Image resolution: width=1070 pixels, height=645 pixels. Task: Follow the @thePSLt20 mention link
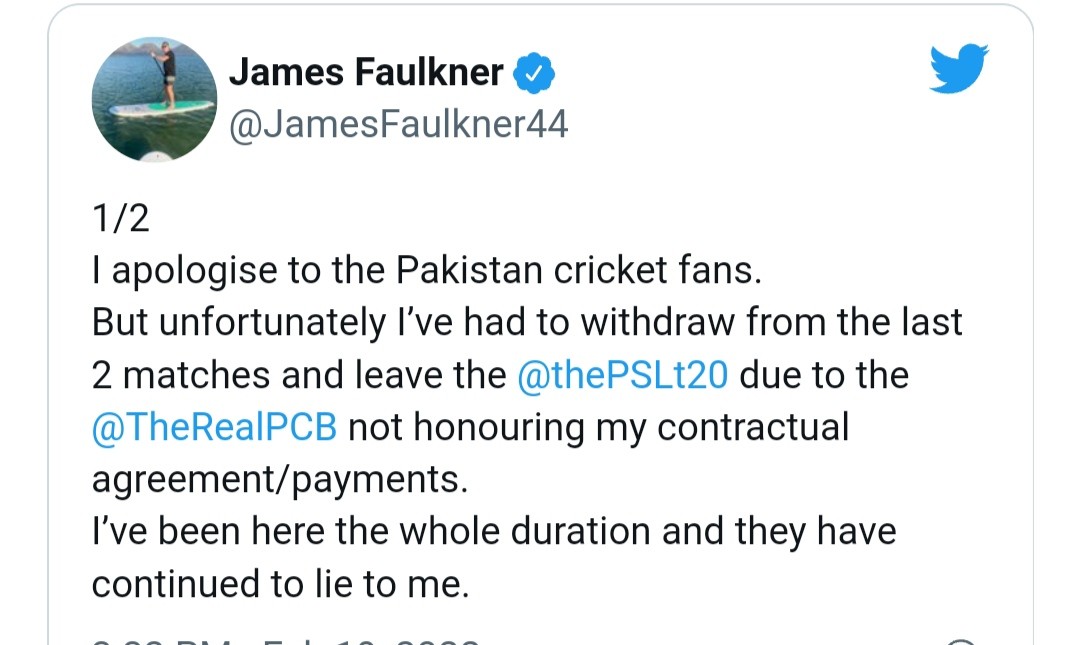pyautogui.click(x=622, y=375)
